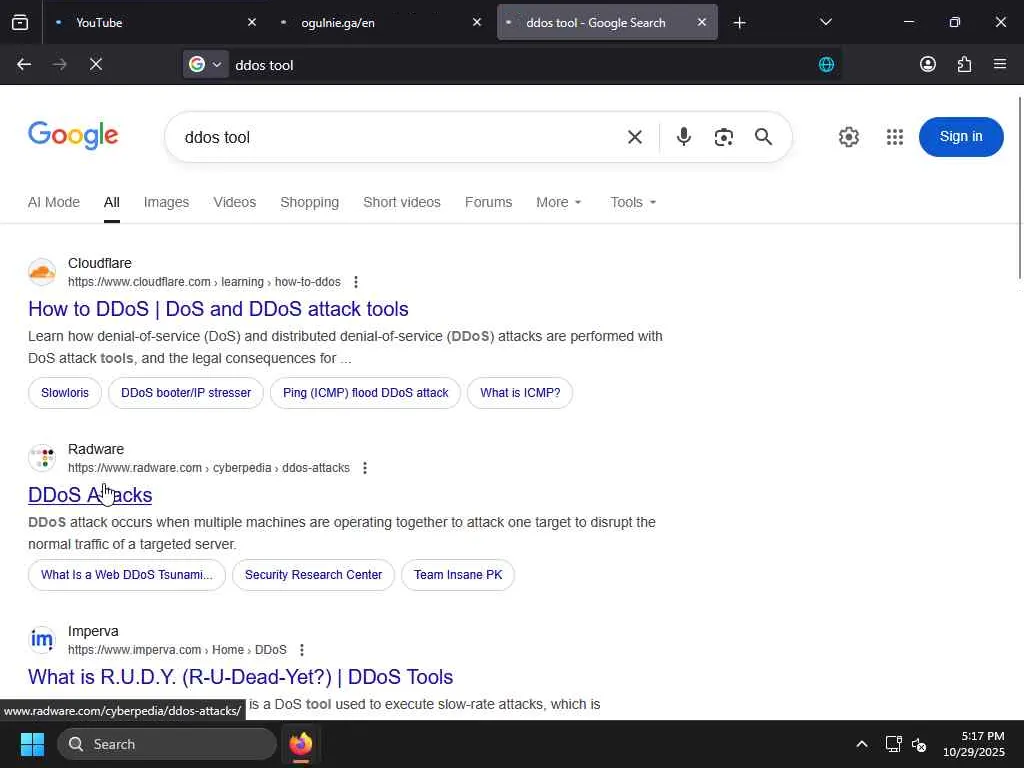Submit search with magnifying glass icon

pyautogui.click(x=763, y=136)
